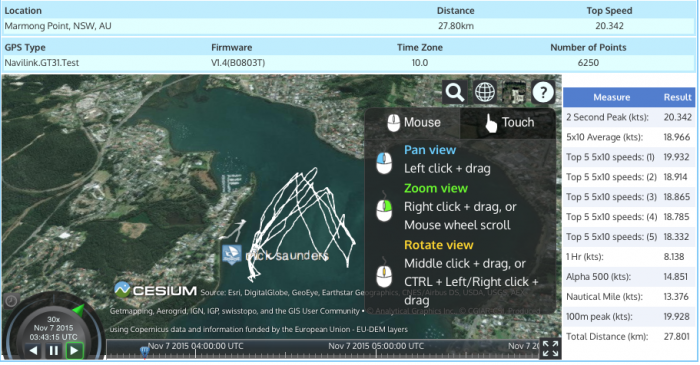Select the 2 Second Peak row

629,117
